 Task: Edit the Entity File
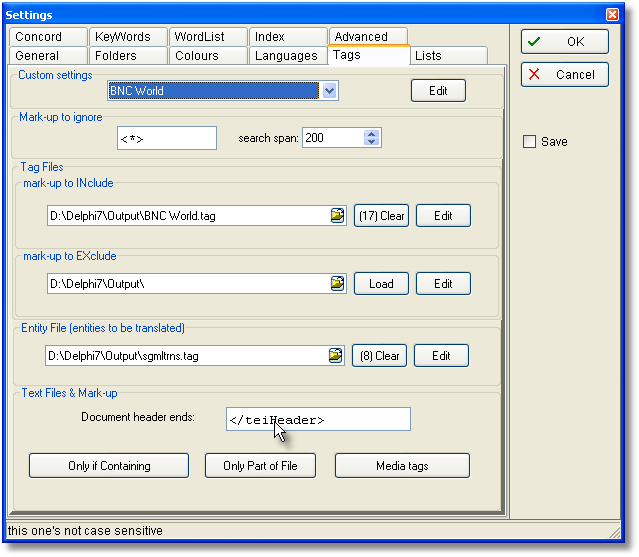pos(441,355)
